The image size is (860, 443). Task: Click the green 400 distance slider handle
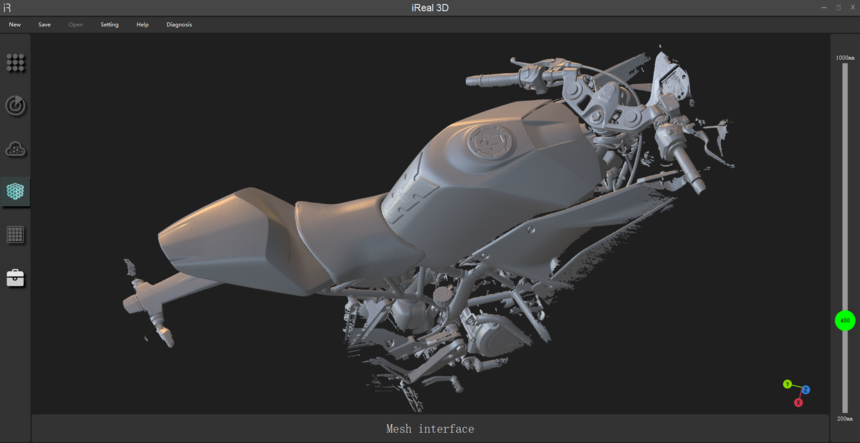coord(845,320)
